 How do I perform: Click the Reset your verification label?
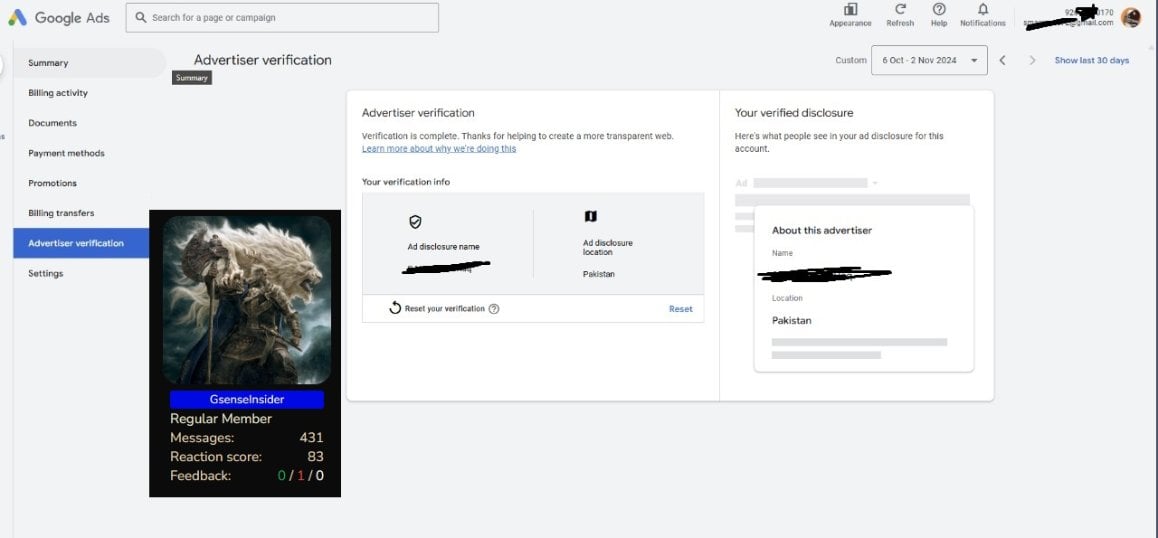(x=445, y=309)
